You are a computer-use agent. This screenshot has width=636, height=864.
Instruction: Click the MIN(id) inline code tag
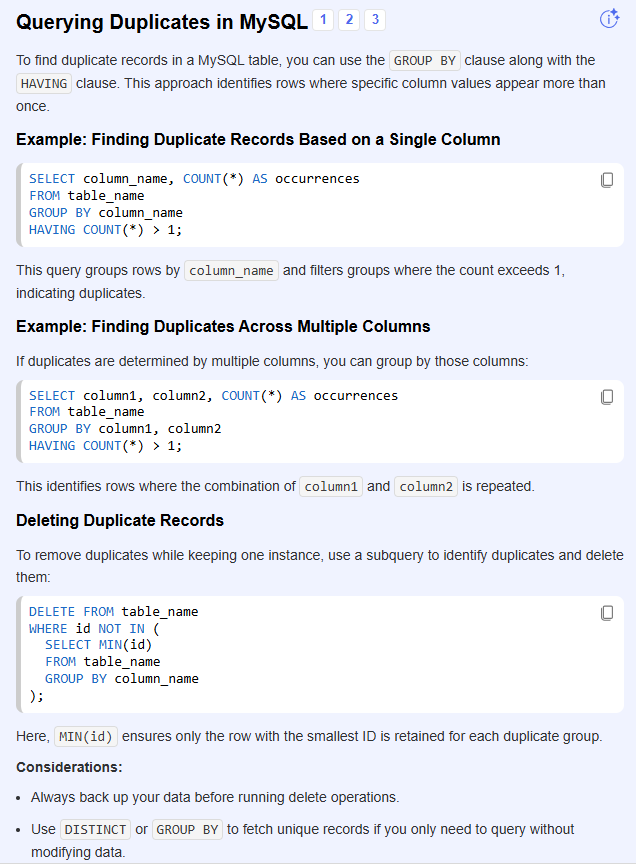pyautogui.click(x=86, y=736)
